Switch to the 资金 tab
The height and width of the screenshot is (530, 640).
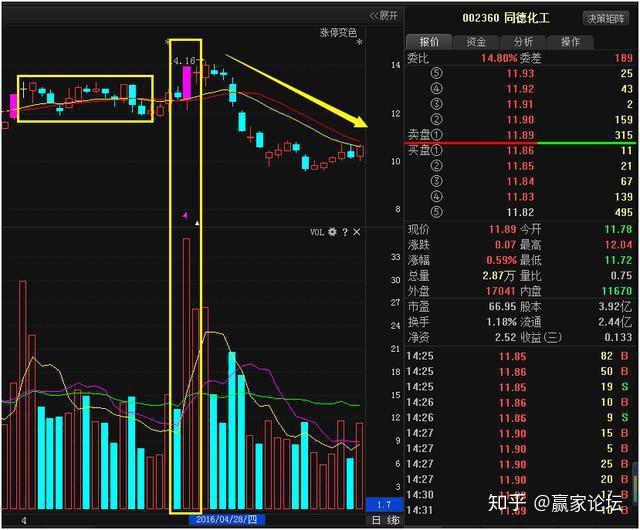coord(476,42)
